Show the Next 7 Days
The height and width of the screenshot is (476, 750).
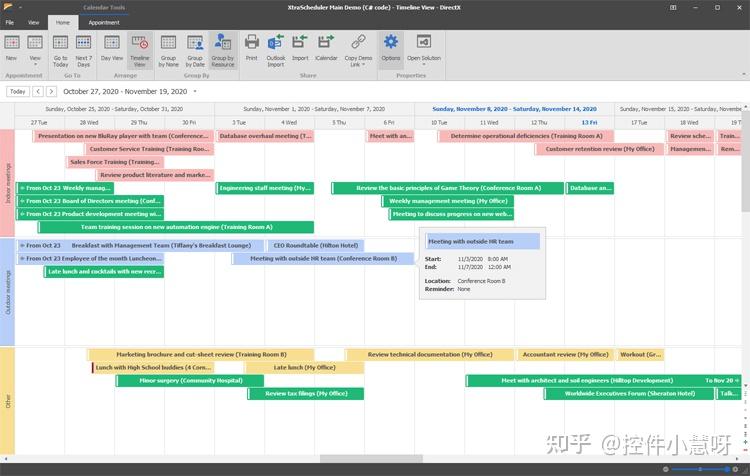(83, 50)
